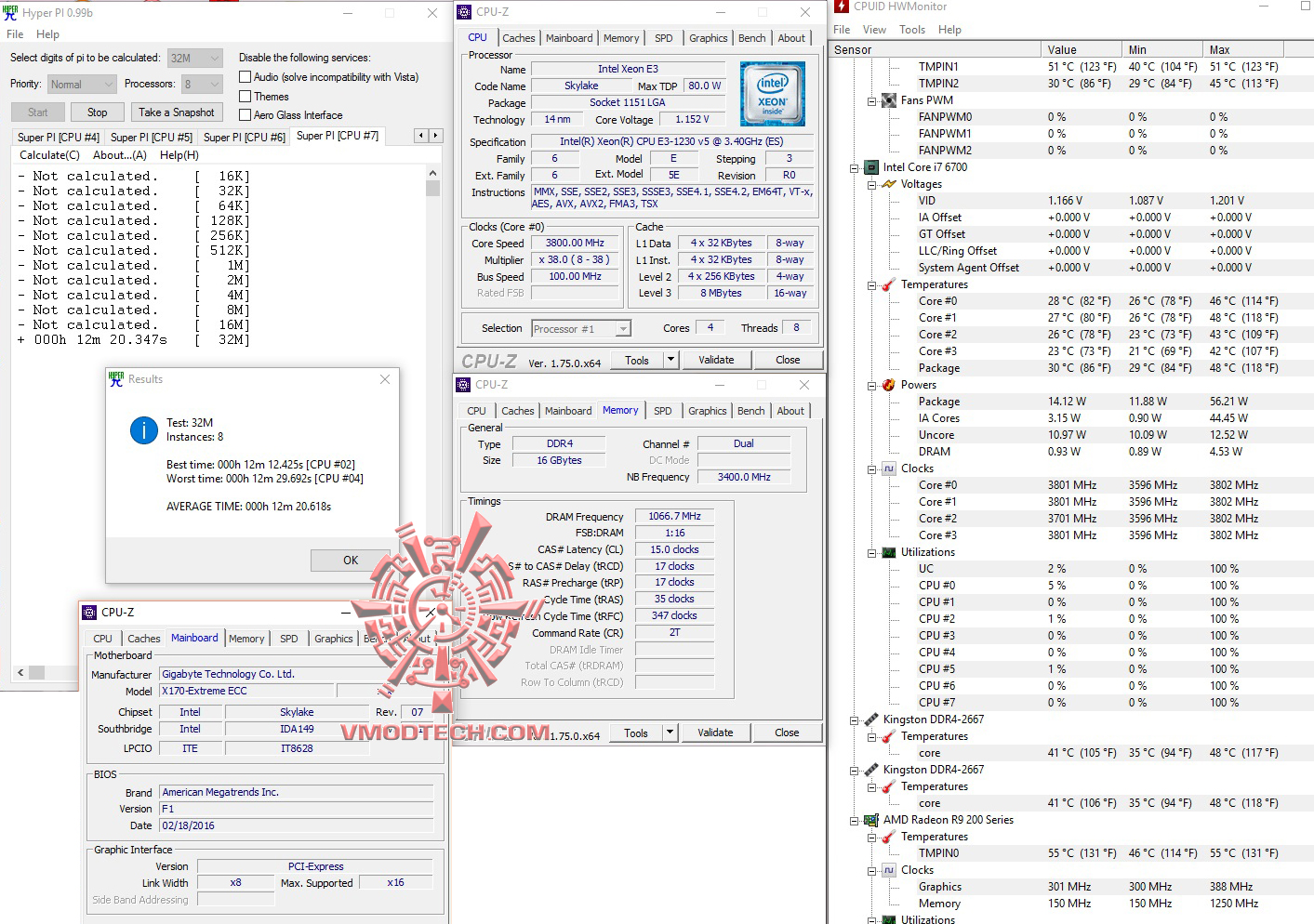Collapse the Utilizations group containing CPU #0
This screenshot has width=1314, height=924.
[x=871, y=552]
